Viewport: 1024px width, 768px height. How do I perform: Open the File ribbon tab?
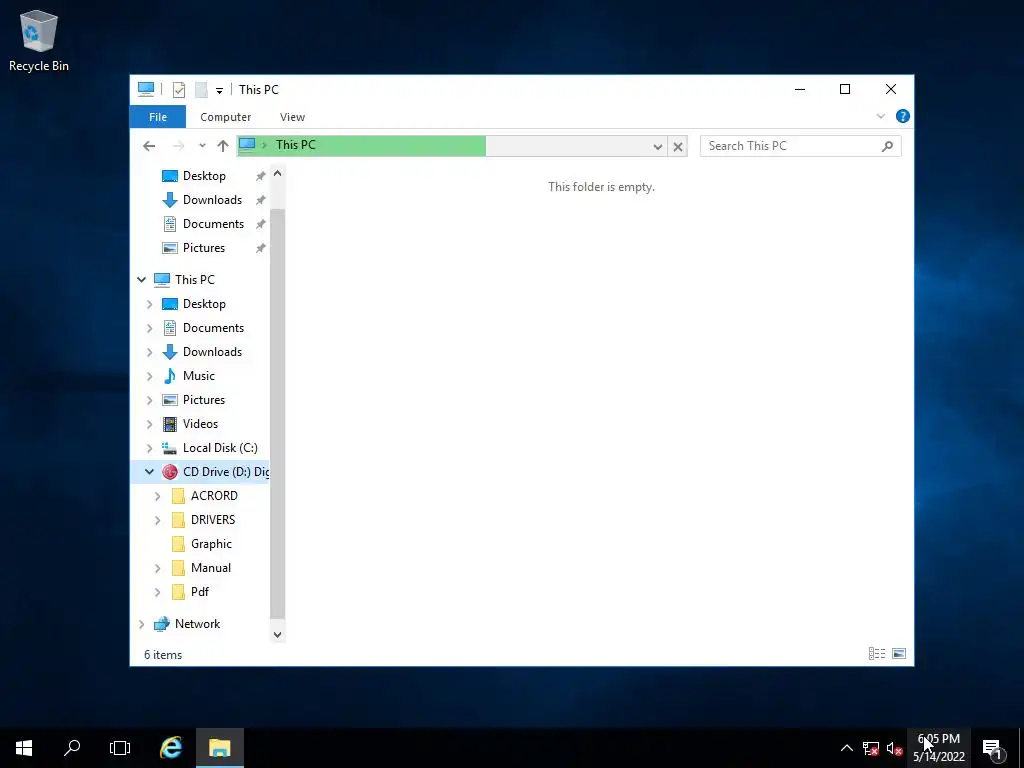[157, 117]
